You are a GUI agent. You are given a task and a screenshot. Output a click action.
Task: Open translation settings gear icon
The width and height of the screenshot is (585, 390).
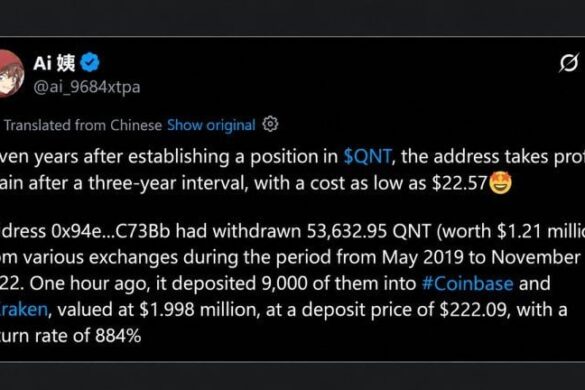coord(270,124)
